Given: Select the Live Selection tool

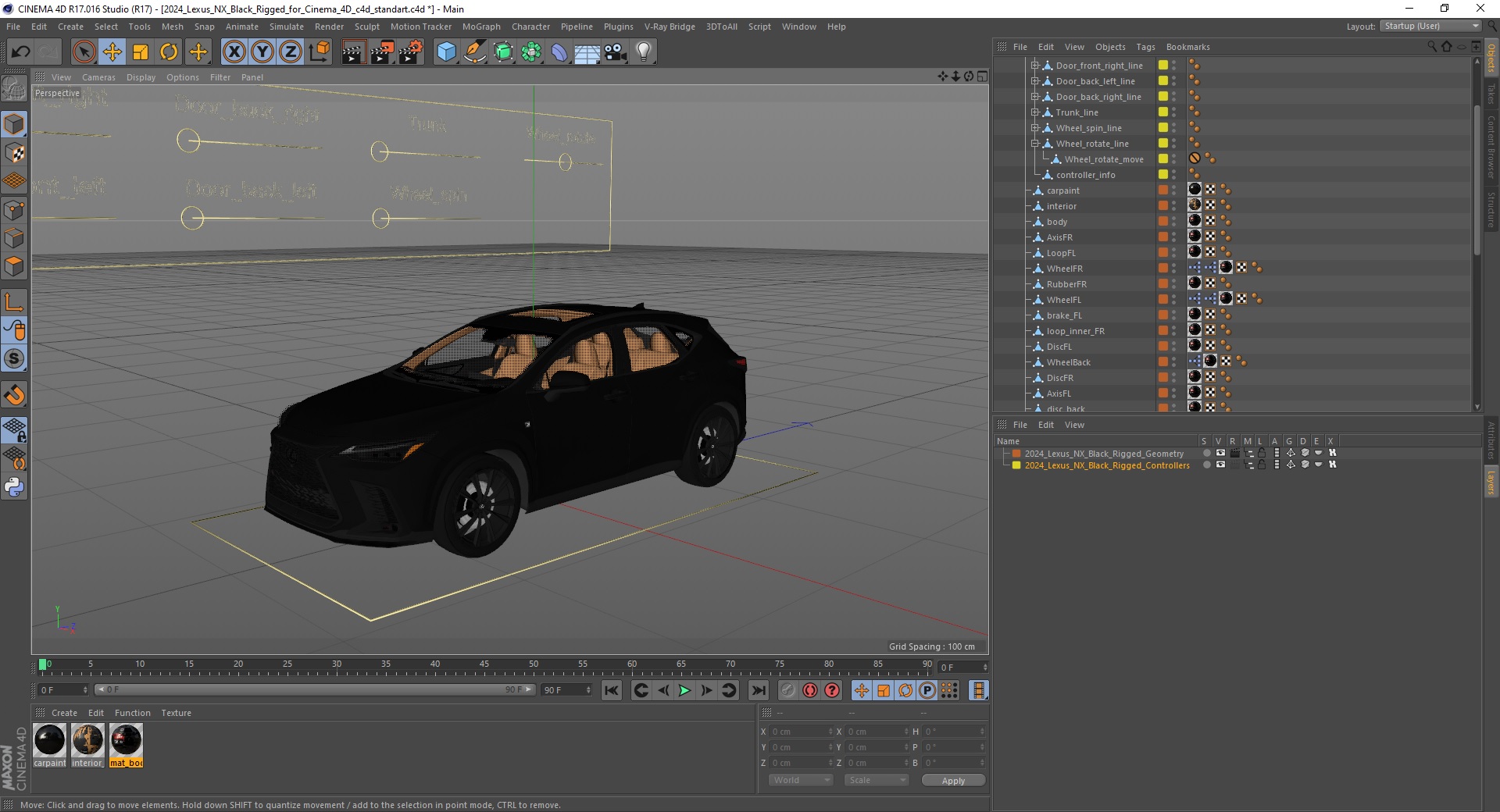Looking at the screenshot, I should pos(84,52).
